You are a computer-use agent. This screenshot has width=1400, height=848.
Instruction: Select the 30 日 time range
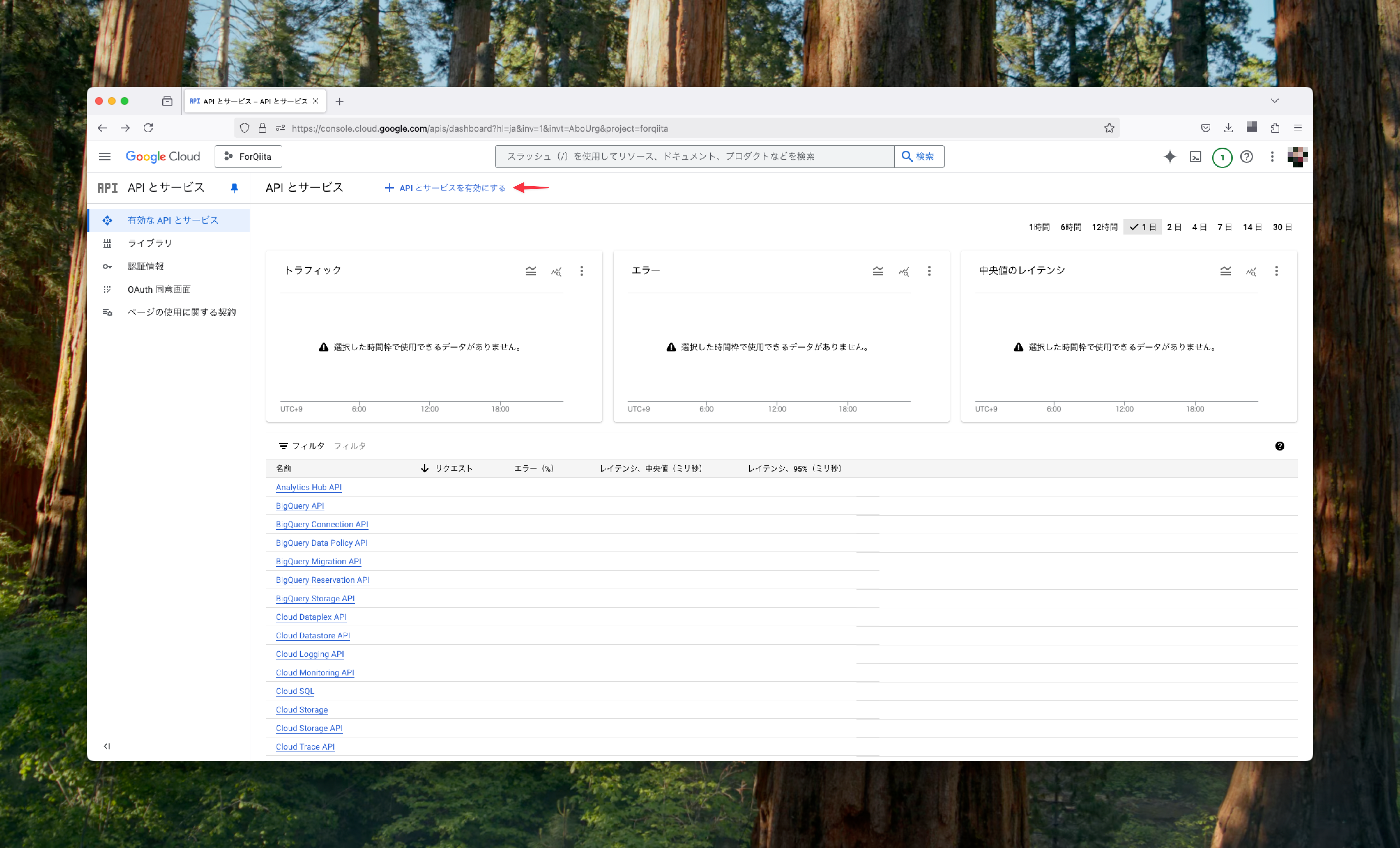point(1282,227)
